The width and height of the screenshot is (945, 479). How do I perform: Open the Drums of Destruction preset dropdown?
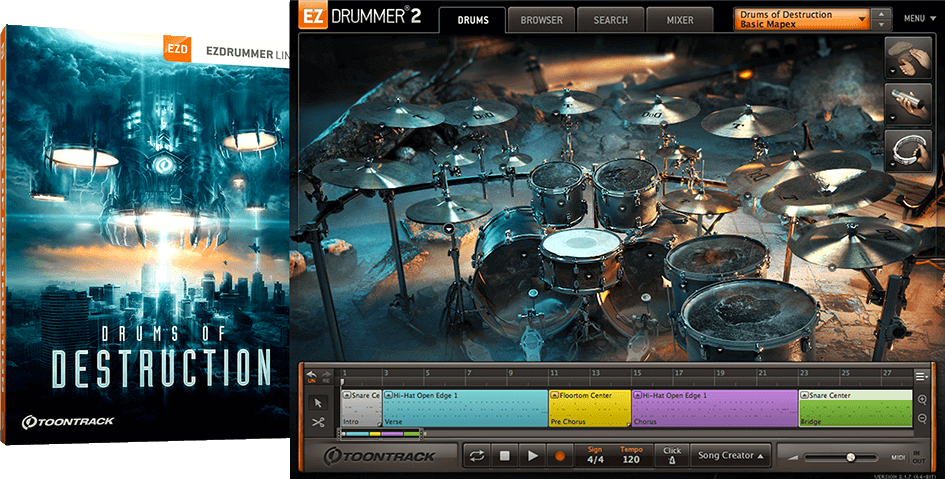tap(802, 19)
